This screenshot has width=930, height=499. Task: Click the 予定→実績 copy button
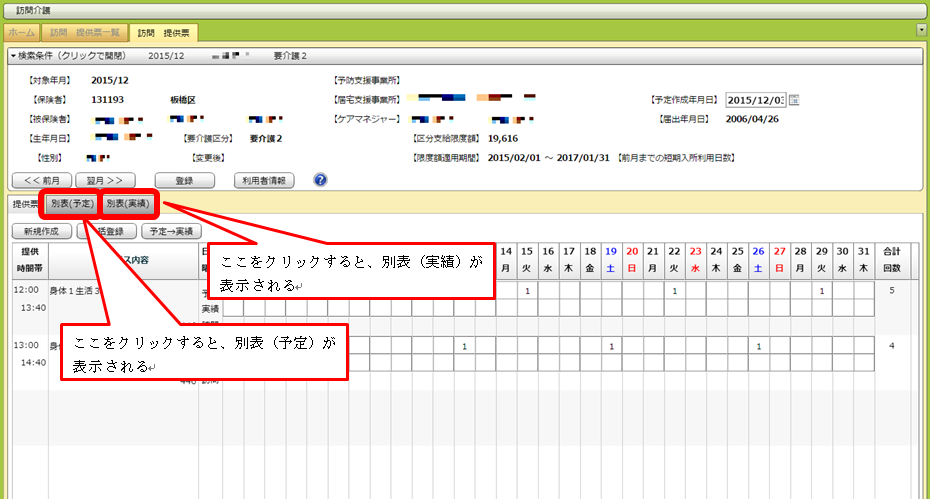point(170,231)
